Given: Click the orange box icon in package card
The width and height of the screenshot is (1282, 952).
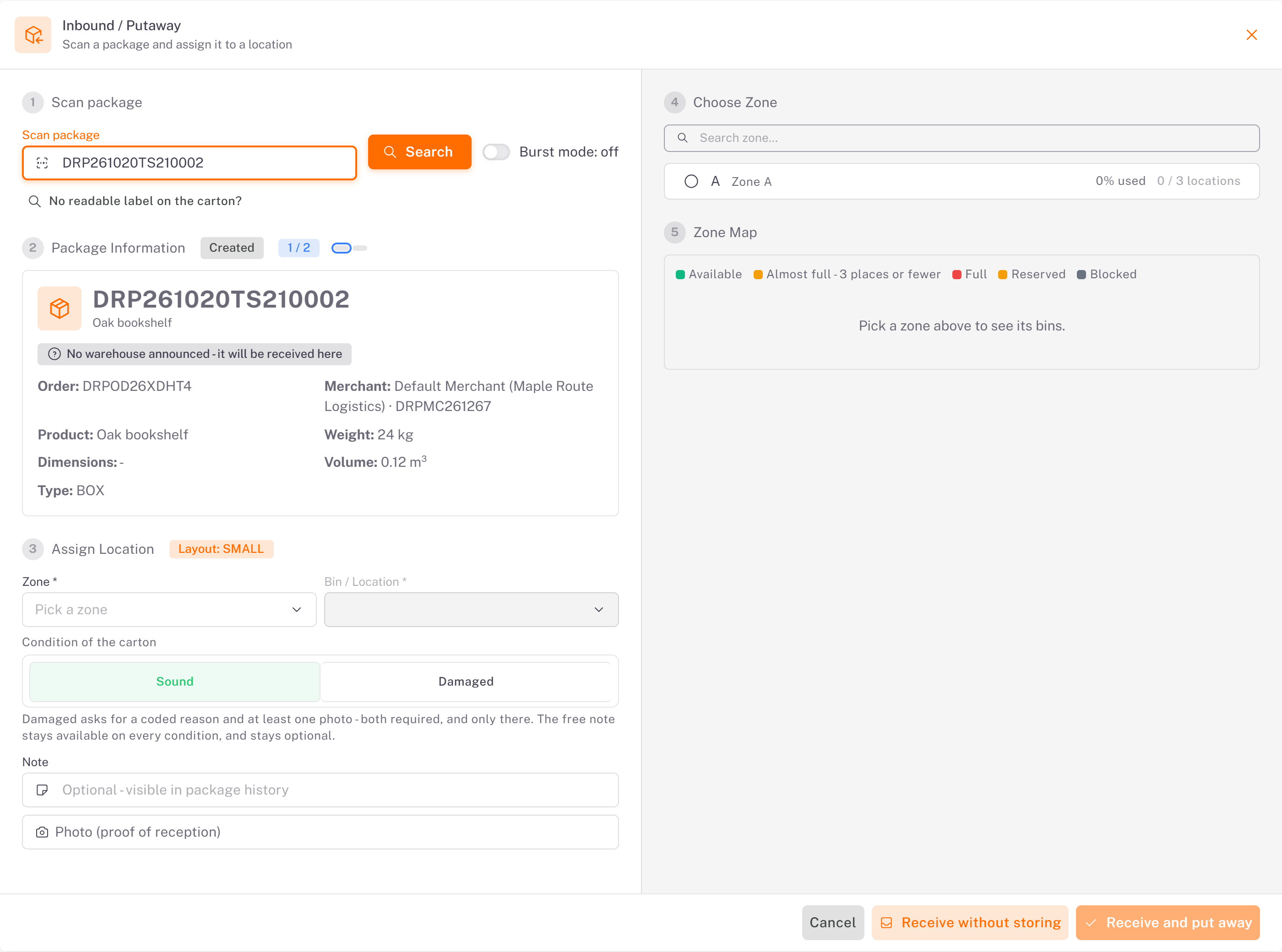Looking at the screenshot, I should pos(60,308).
